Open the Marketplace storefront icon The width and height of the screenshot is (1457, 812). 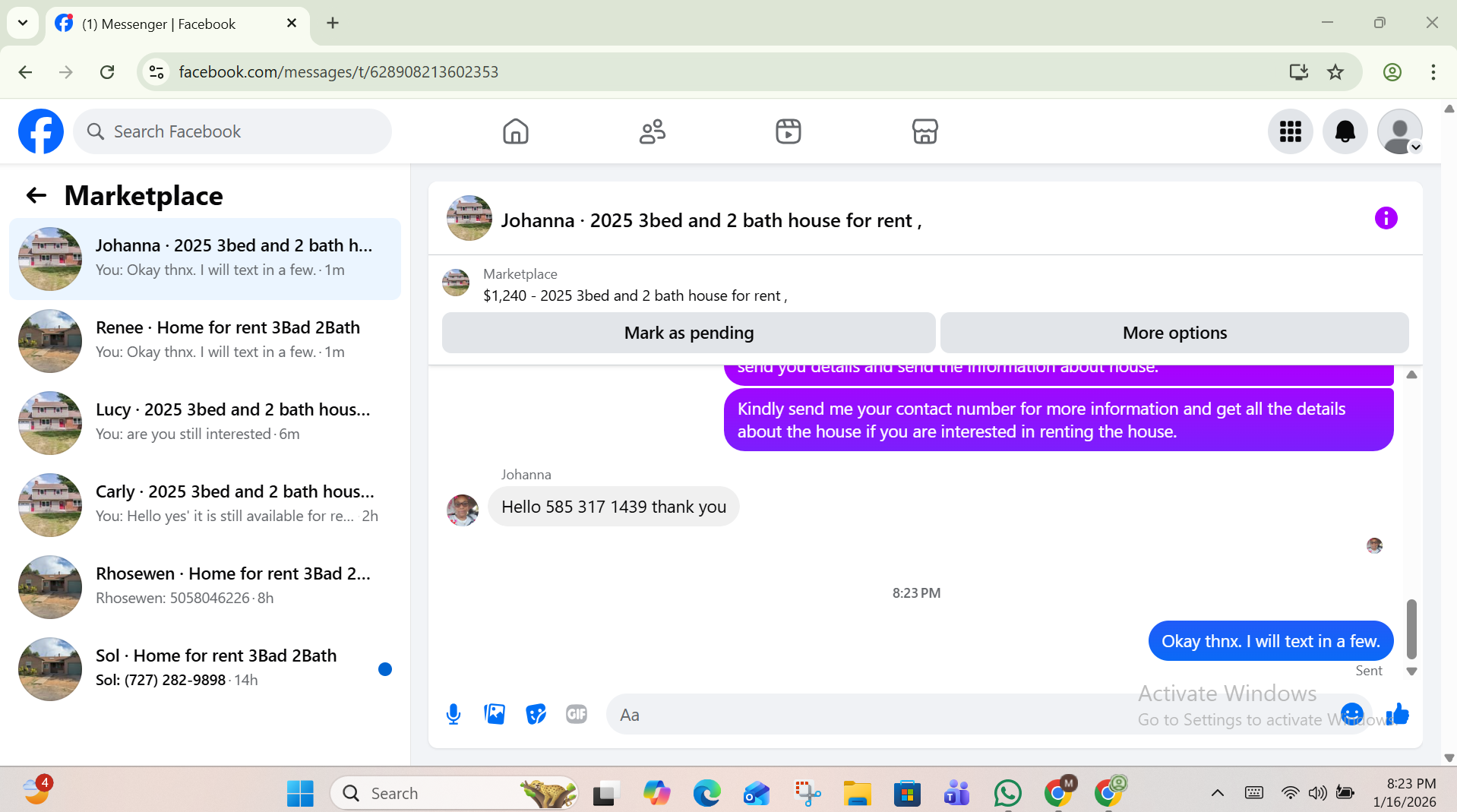pos(924,131)
